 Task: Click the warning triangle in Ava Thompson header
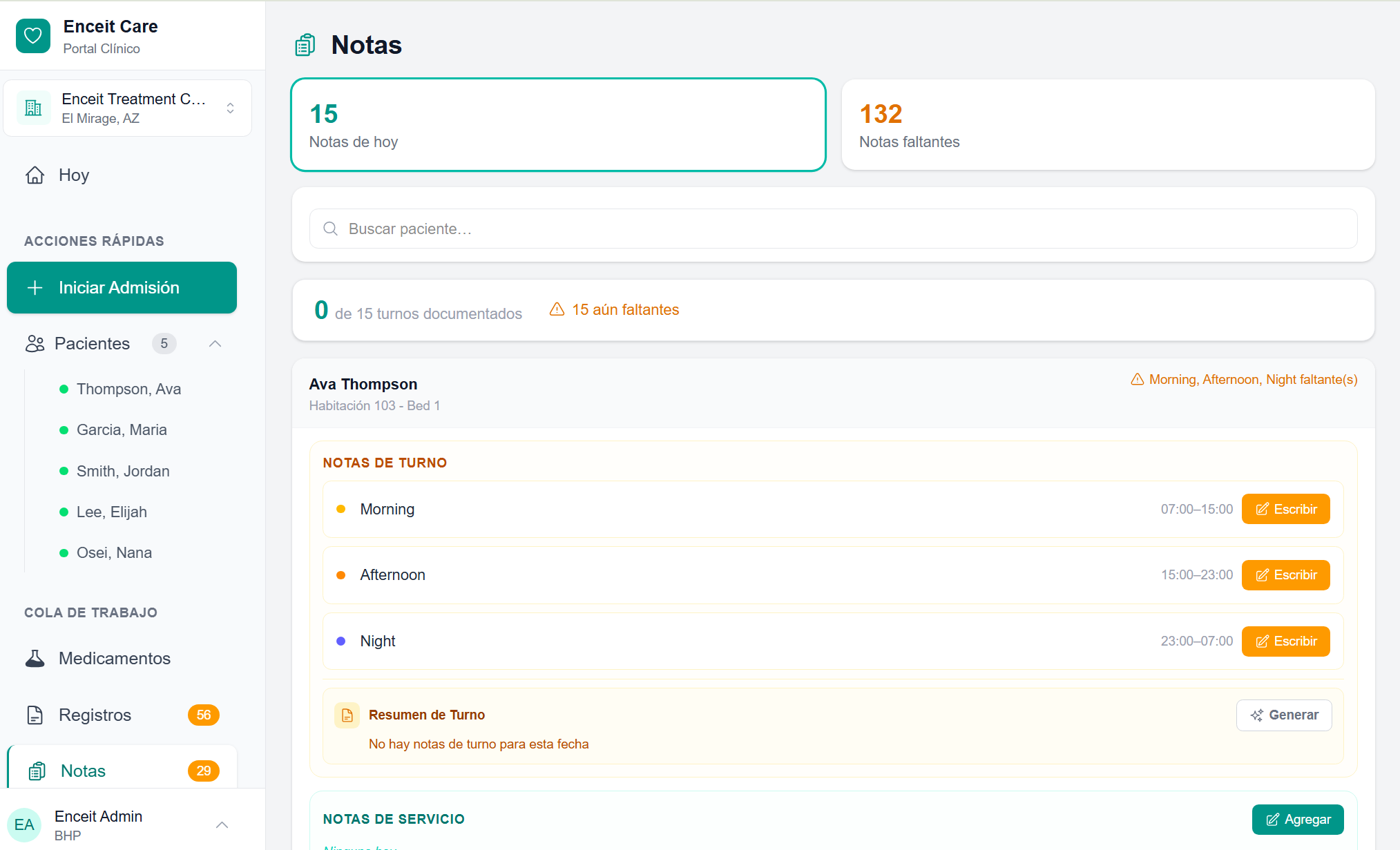[1138, 379]
